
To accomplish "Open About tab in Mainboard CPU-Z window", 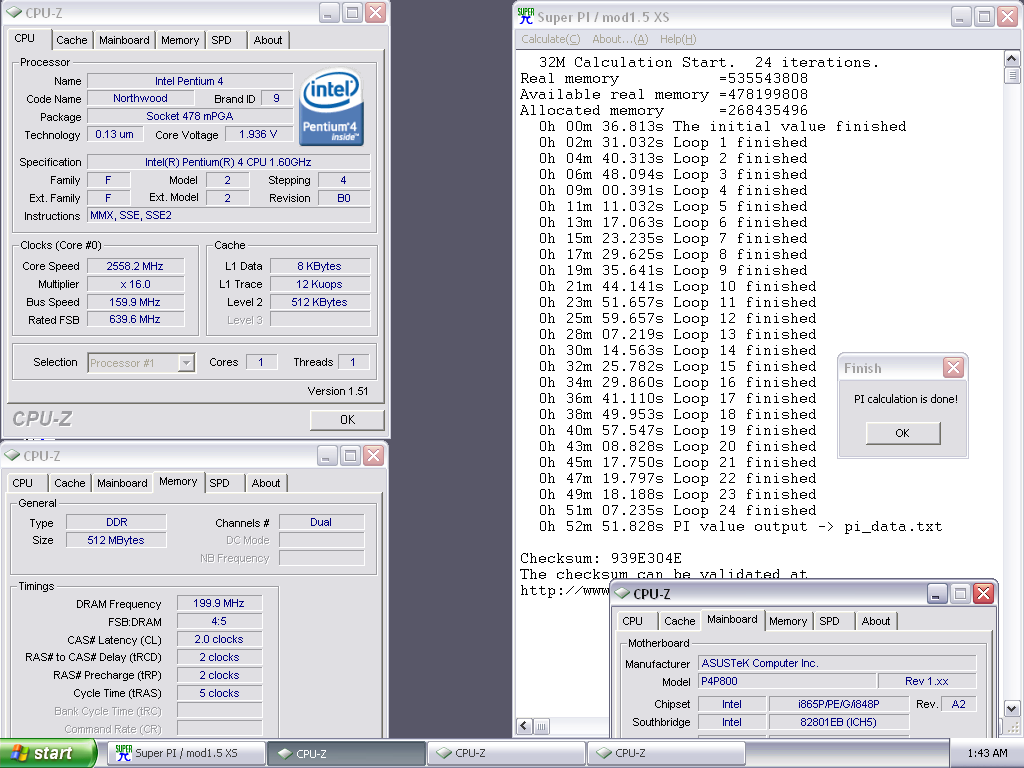I will 876,621.
